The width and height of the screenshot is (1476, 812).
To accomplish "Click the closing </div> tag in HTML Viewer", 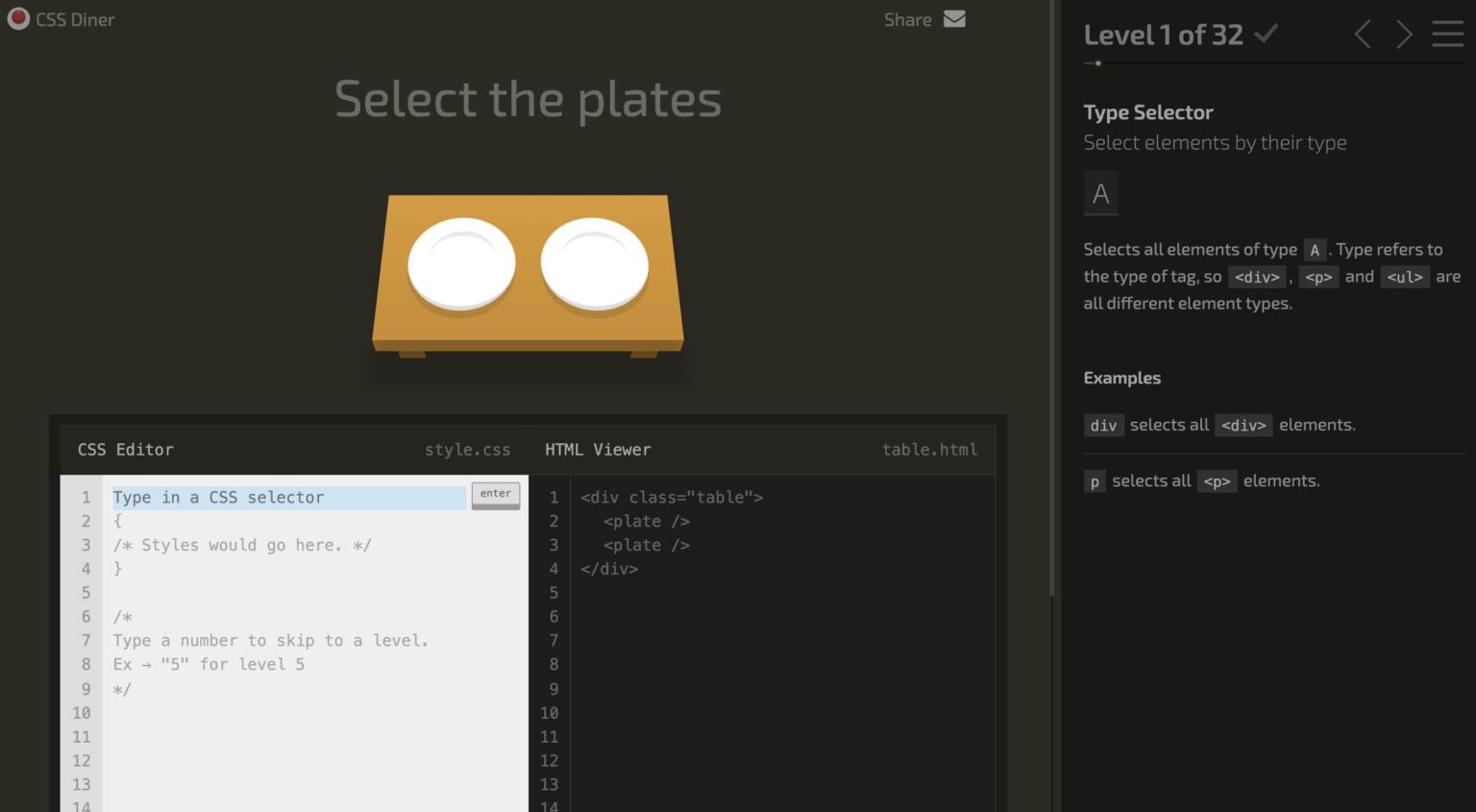I will [609, 569].
